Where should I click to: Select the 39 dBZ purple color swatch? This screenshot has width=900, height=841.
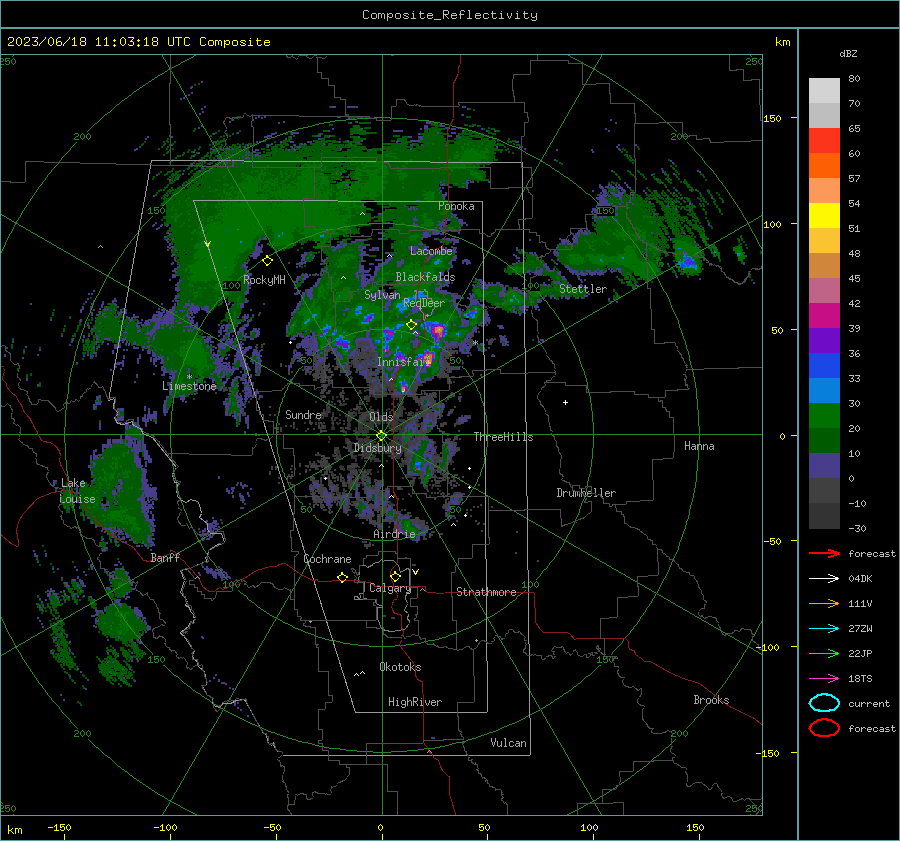(x=824, y=341)
